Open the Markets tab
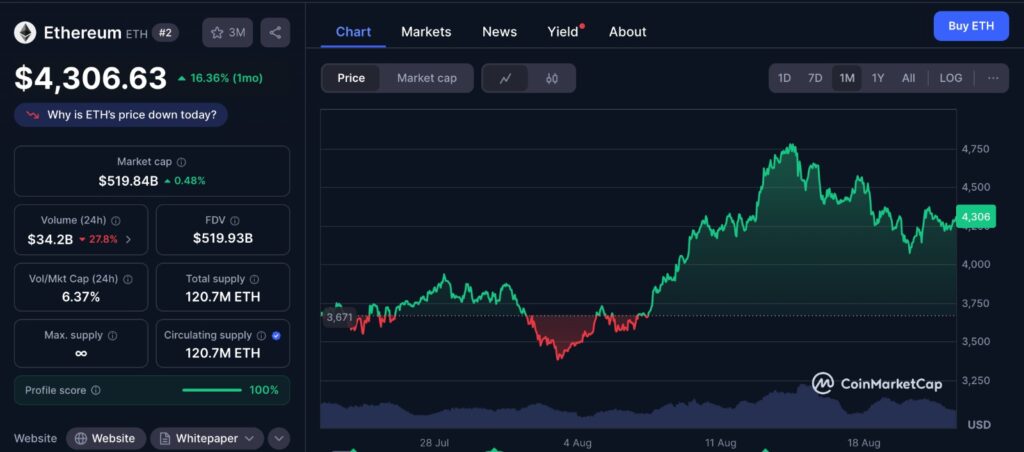This screenshot has height=452, width=1024. [426, 32]
